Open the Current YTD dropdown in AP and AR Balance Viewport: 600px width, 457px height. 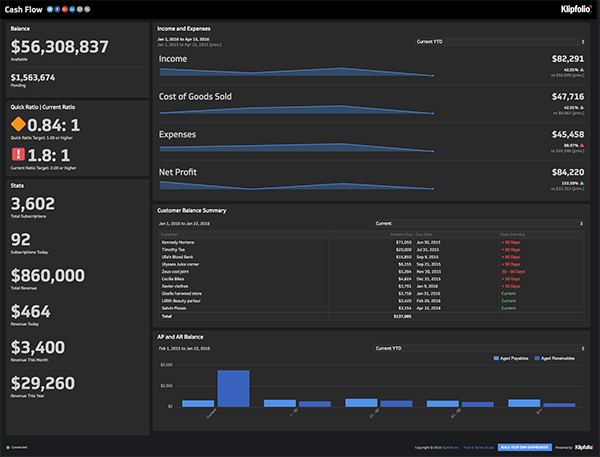479,348
